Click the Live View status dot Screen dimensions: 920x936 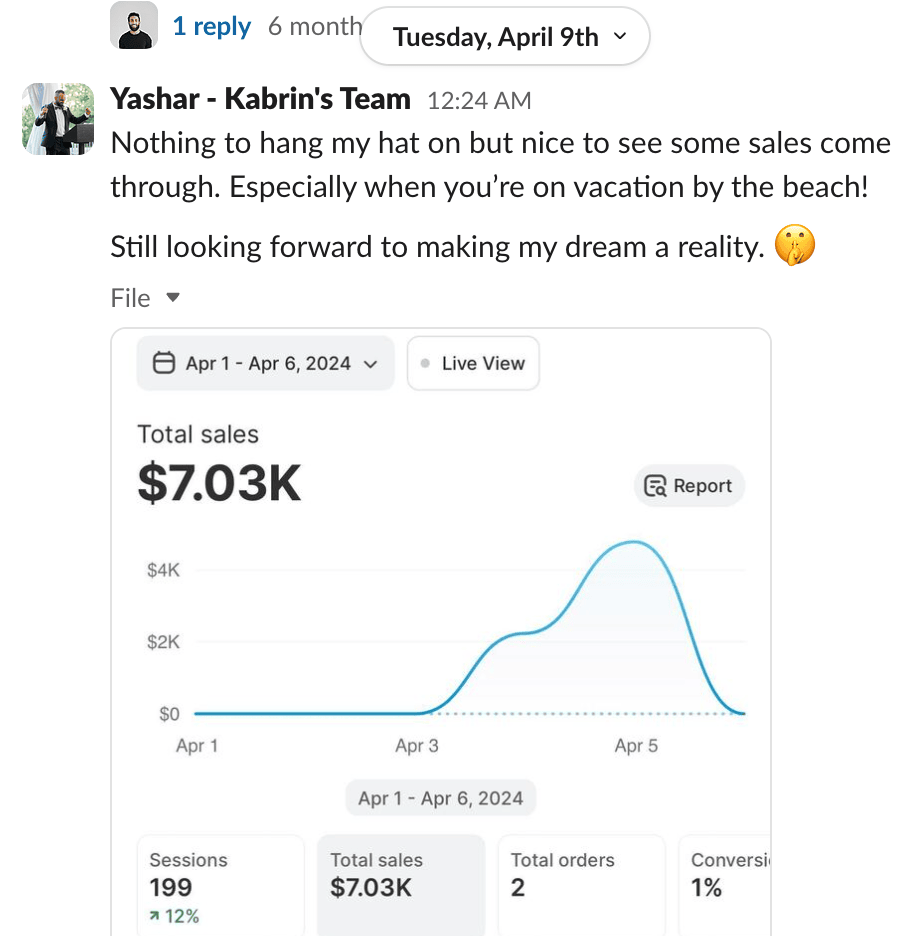tap(426, 364)
